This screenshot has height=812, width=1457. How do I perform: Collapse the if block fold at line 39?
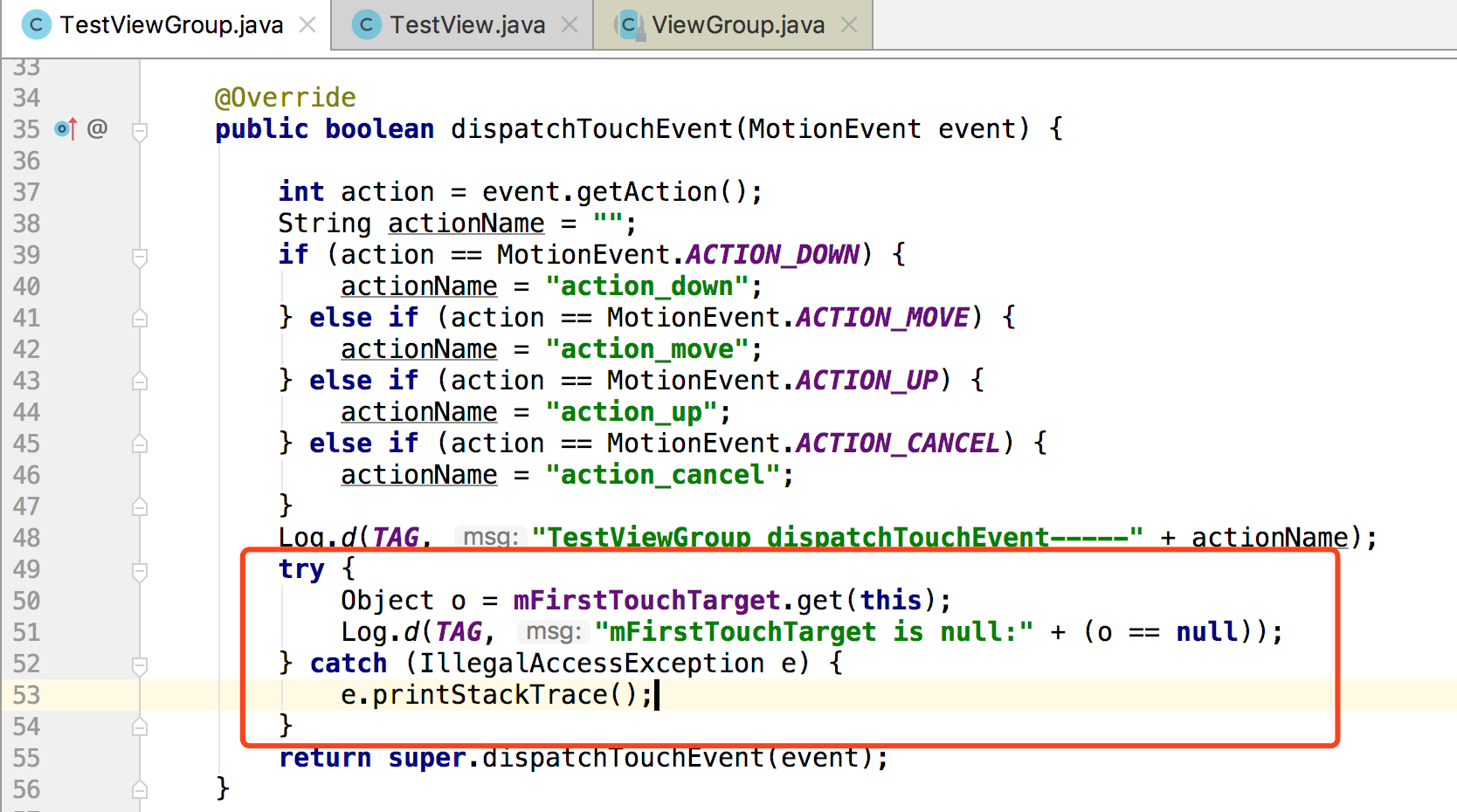(x=140, y=257)
